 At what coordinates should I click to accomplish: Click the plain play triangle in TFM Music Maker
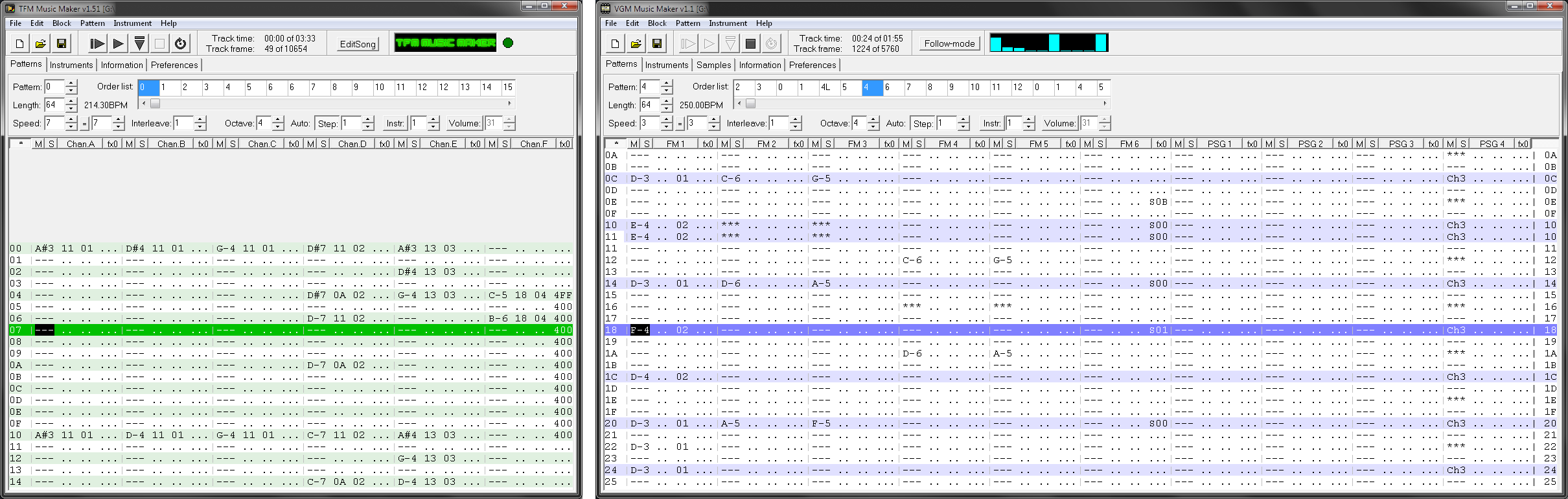click(118, 43)
